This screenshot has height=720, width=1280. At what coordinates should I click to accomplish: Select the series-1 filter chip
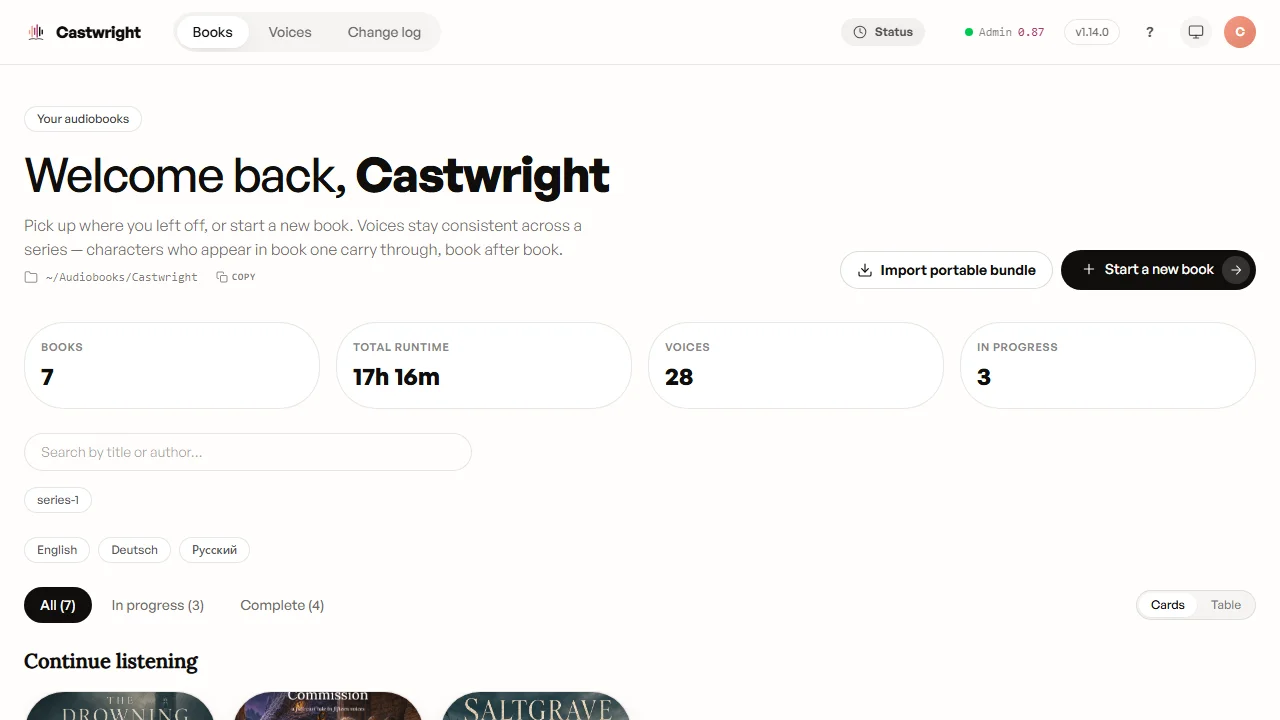click(58, 500)
